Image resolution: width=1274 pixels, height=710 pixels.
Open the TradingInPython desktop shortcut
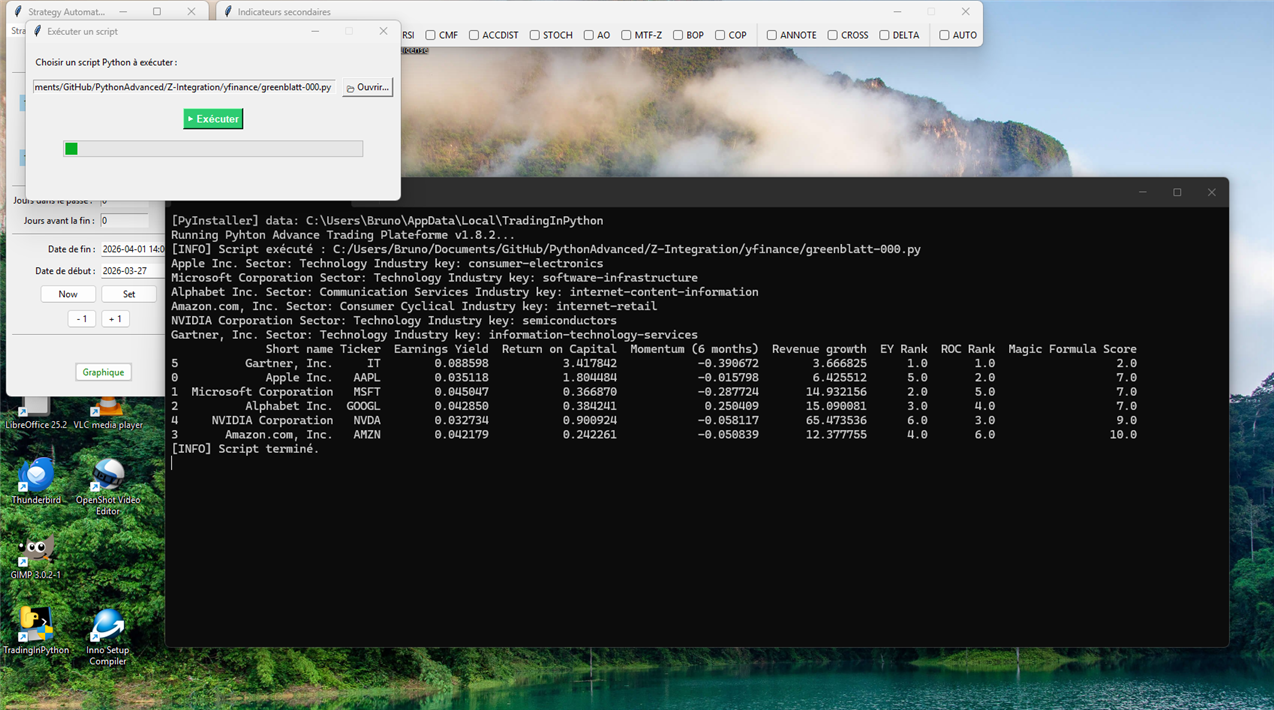point(35,626)
